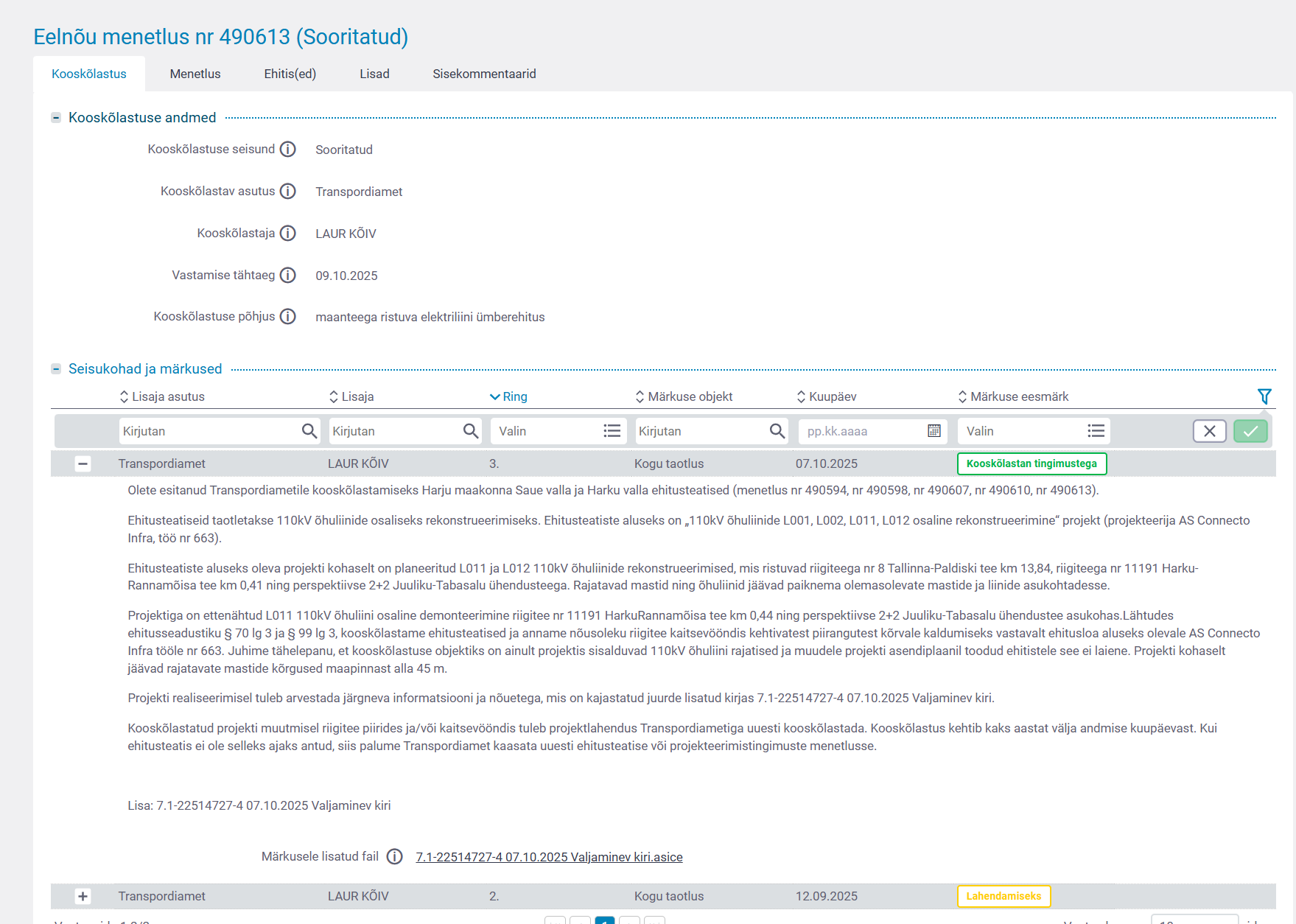Expand the Transpordiamet row dated 12.09.2025
The height and width of the screenshot is (924, 1296).
[x=83, y=897]
